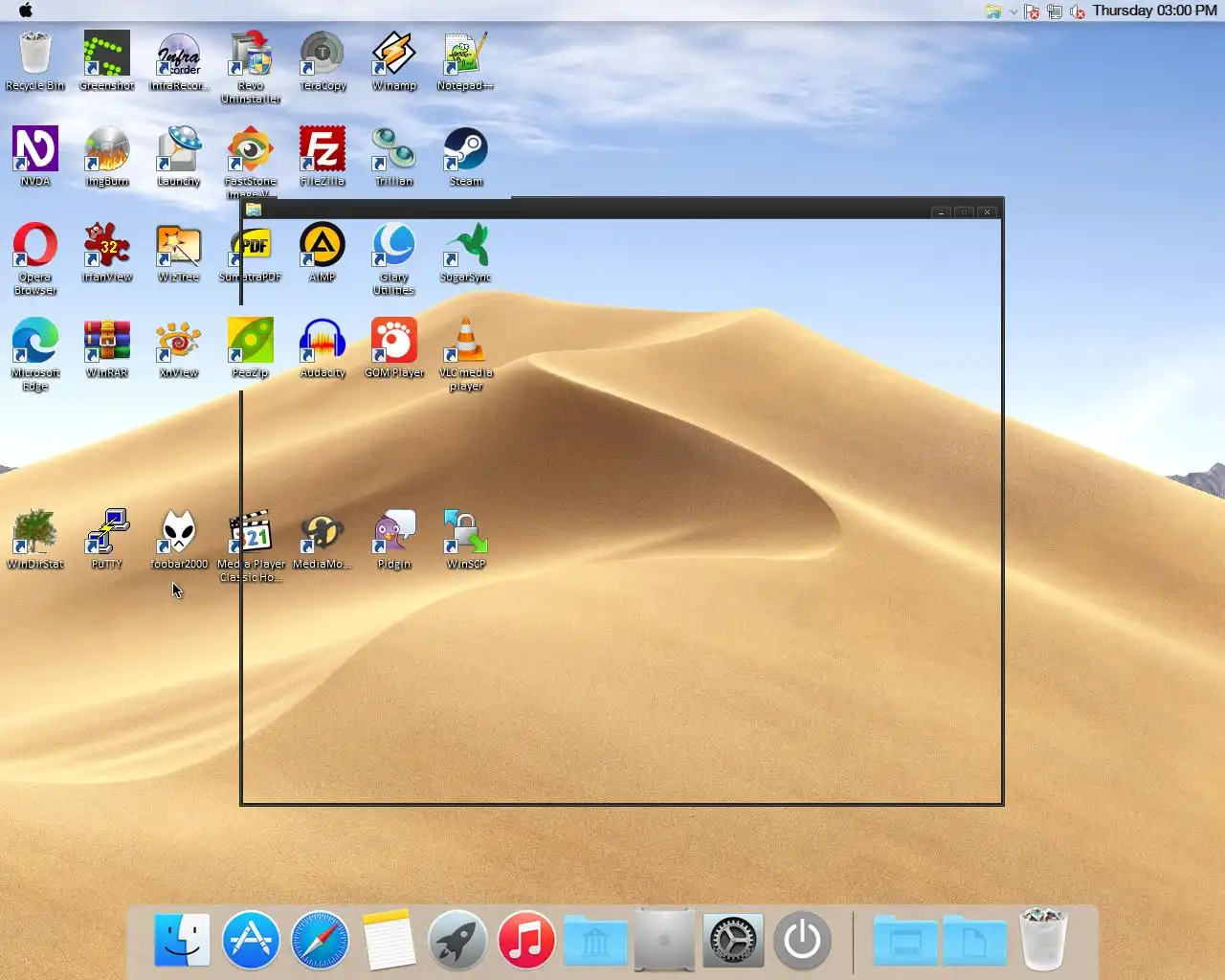Viewport: 1225px width, 980px height.
Task: Open the muted volume tray icon
Action: point(1077,11)
